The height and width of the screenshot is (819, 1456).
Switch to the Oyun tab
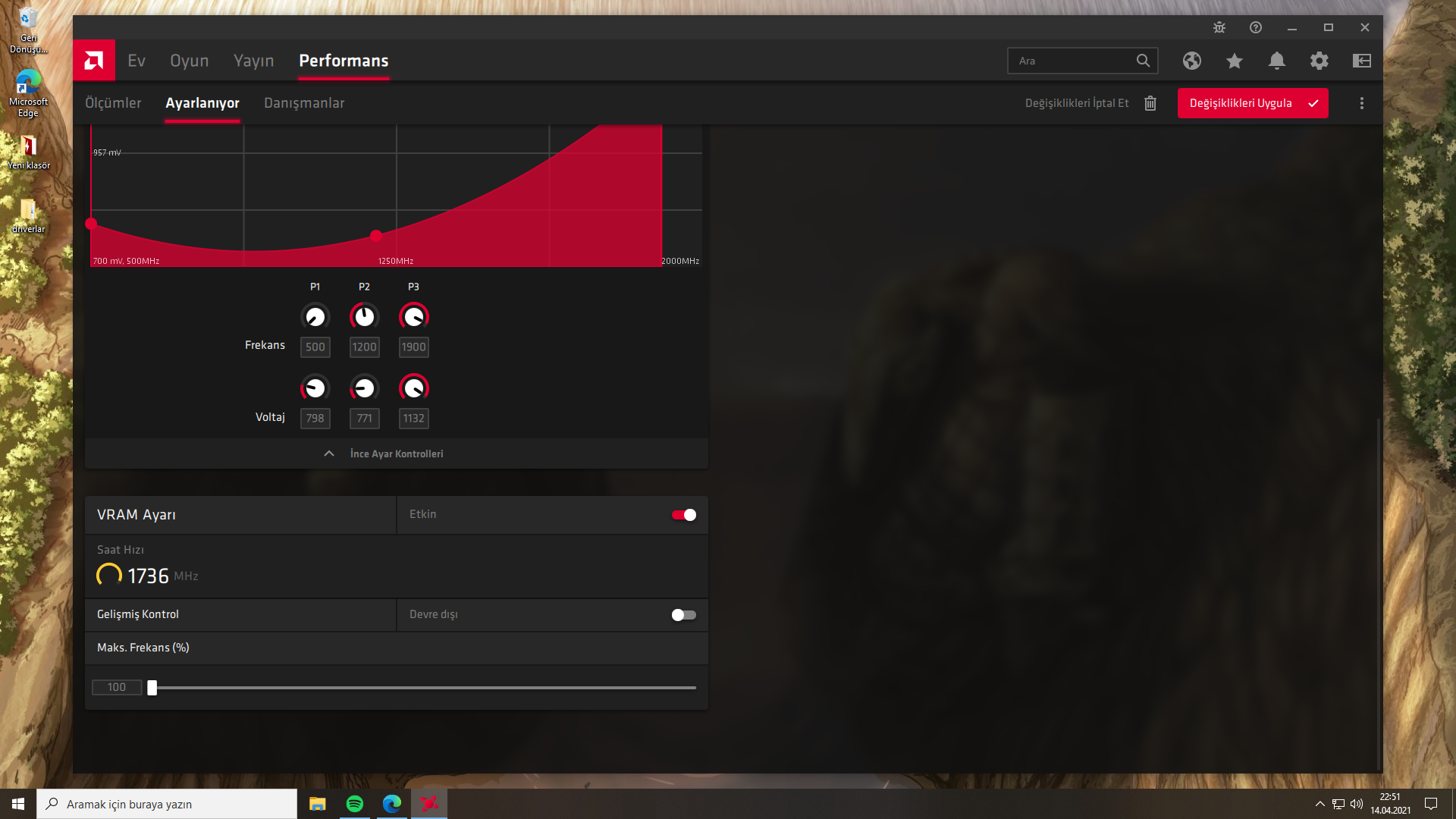tap(189, 61)
